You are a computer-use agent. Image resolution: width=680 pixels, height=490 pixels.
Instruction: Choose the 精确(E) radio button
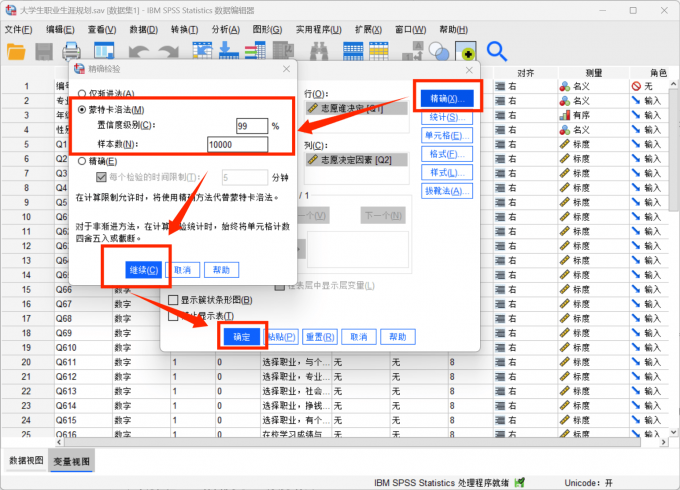pos(82,159)
